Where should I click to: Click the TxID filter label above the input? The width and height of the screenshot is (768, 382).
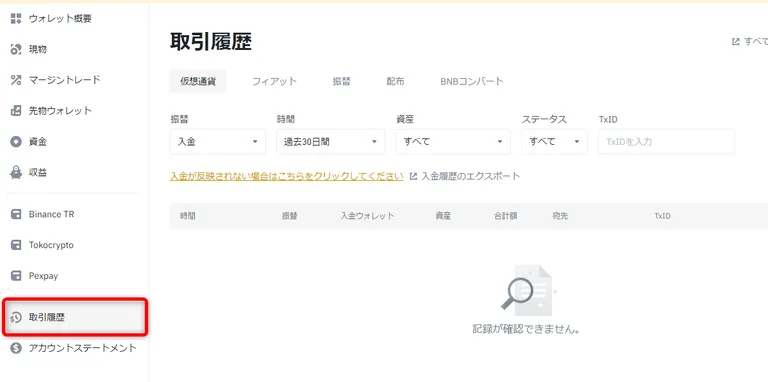pos(608,119)
